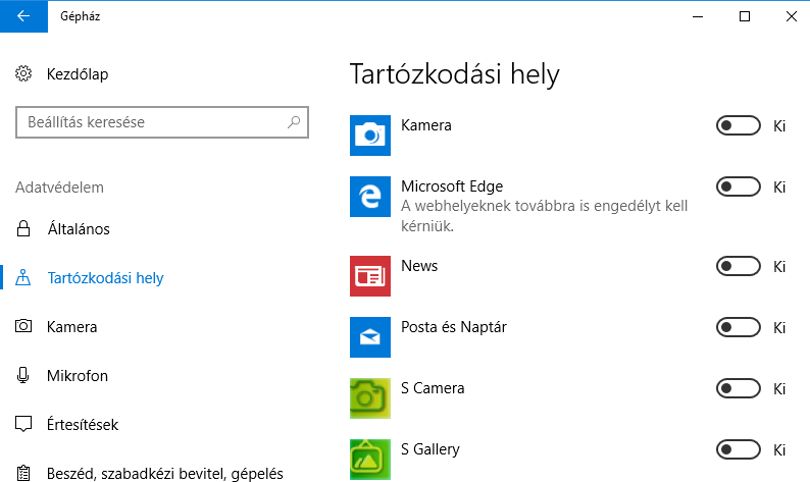
Task: Click the search magnifier icon in the search box
Action: tap(294, 122)
